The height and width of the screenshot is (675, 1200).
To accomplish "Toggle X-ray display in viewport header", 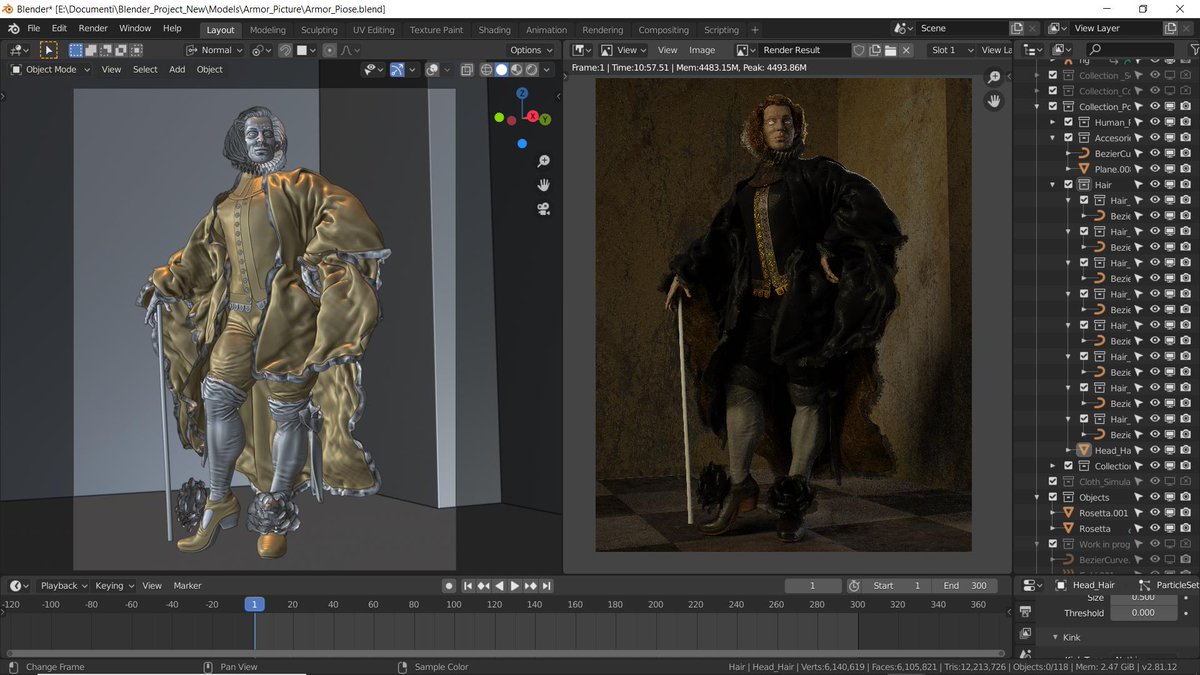I will tap(467, 70).
